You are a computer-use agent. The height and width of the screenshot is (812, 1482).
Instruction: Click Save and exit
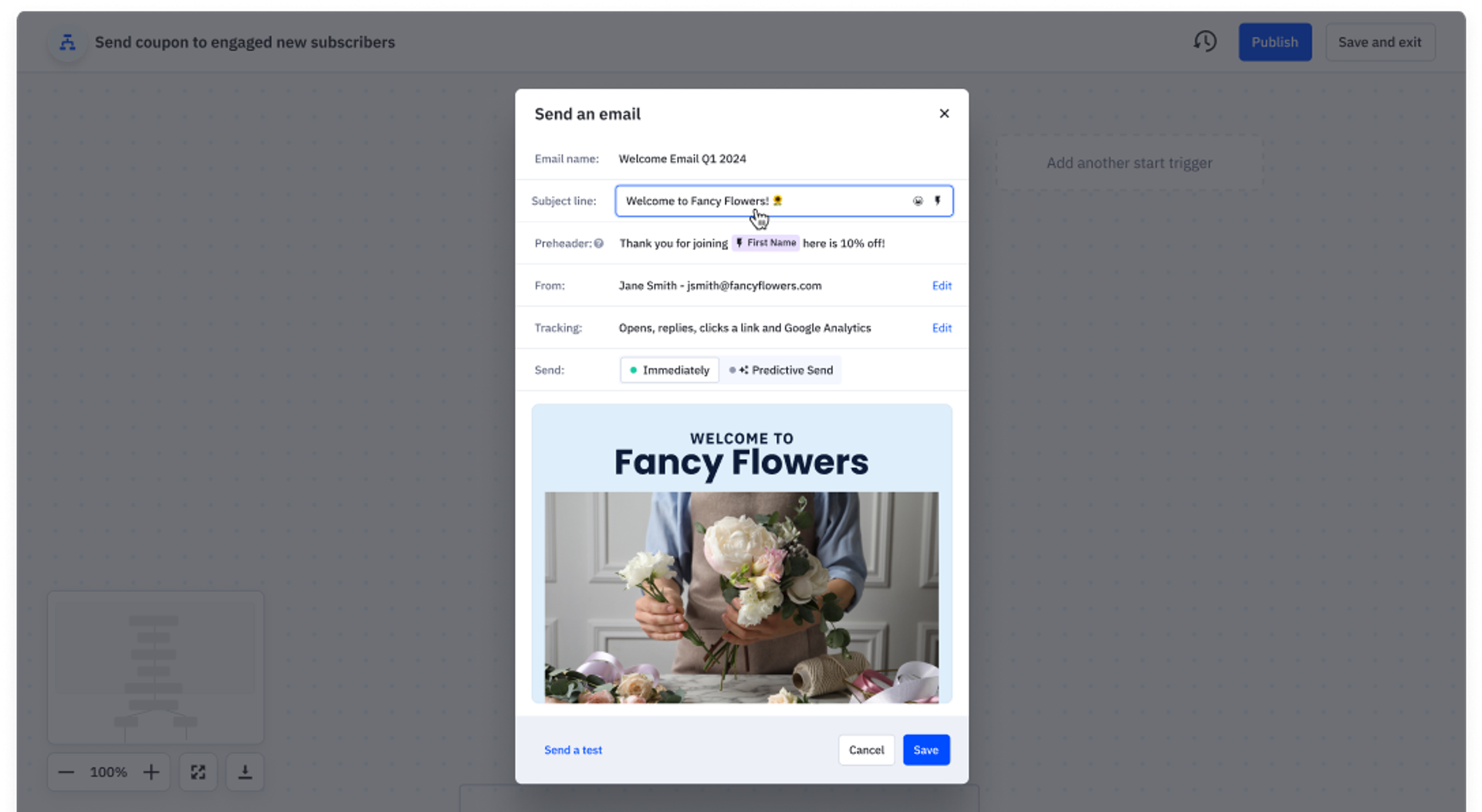[1379, 42]
